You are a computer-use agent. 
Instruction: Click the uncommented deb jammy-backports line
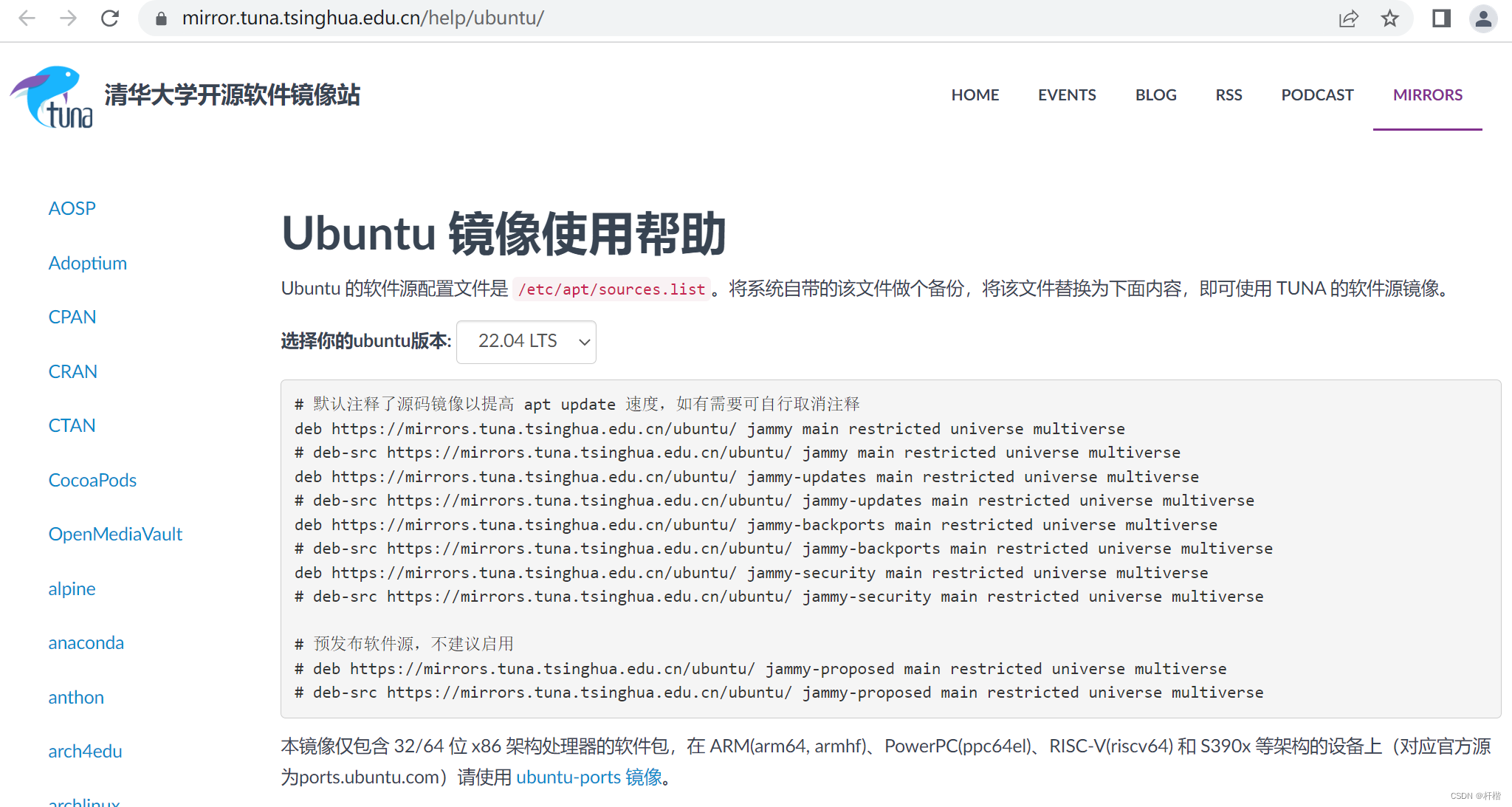[x=756, y=525]
